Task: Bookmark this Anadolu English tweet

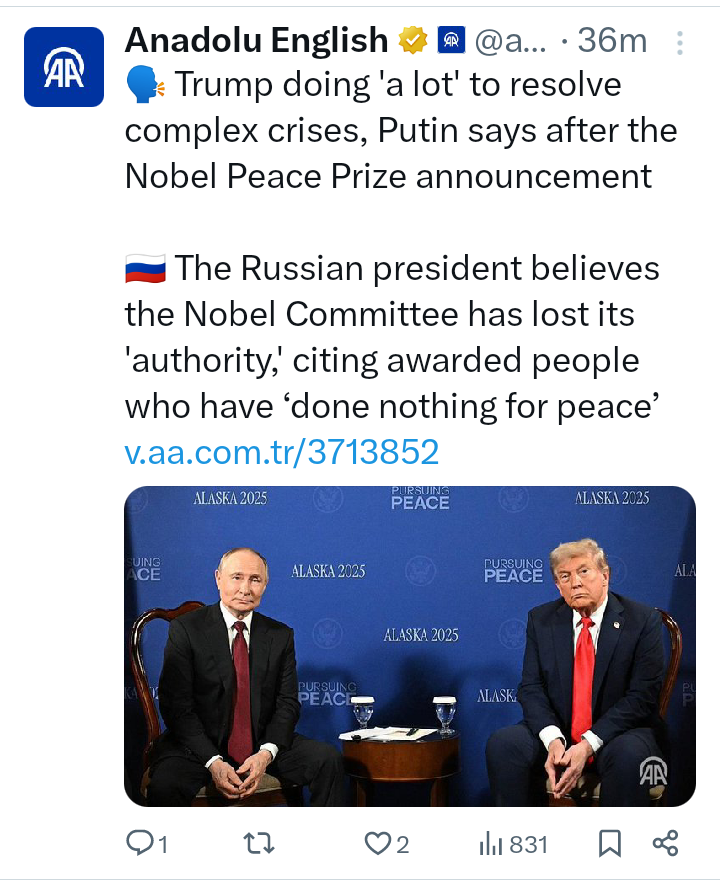Action: point(609,844)
